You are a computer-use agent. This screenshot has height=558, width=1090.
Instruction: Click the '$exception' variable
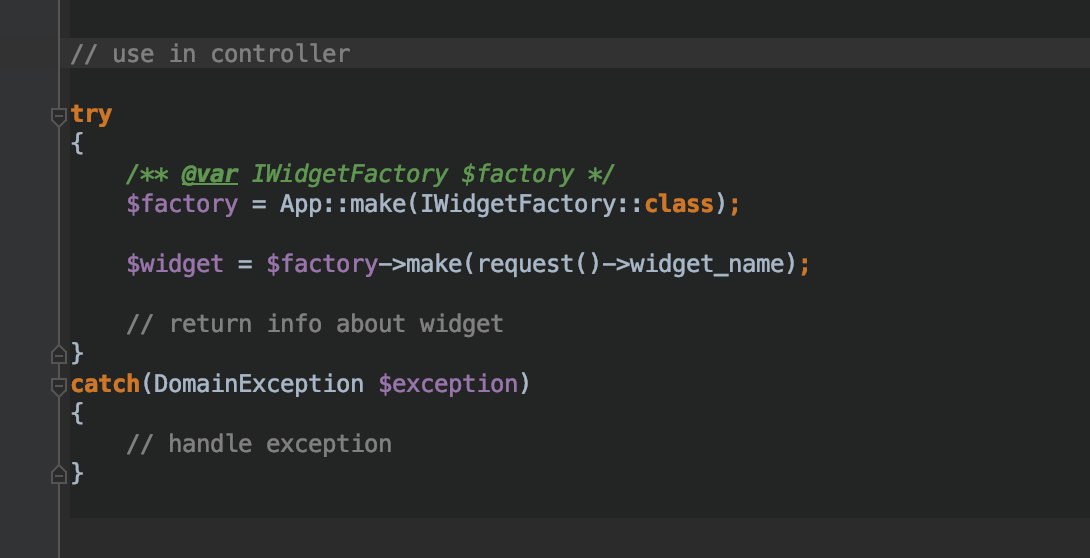(448, 384)
